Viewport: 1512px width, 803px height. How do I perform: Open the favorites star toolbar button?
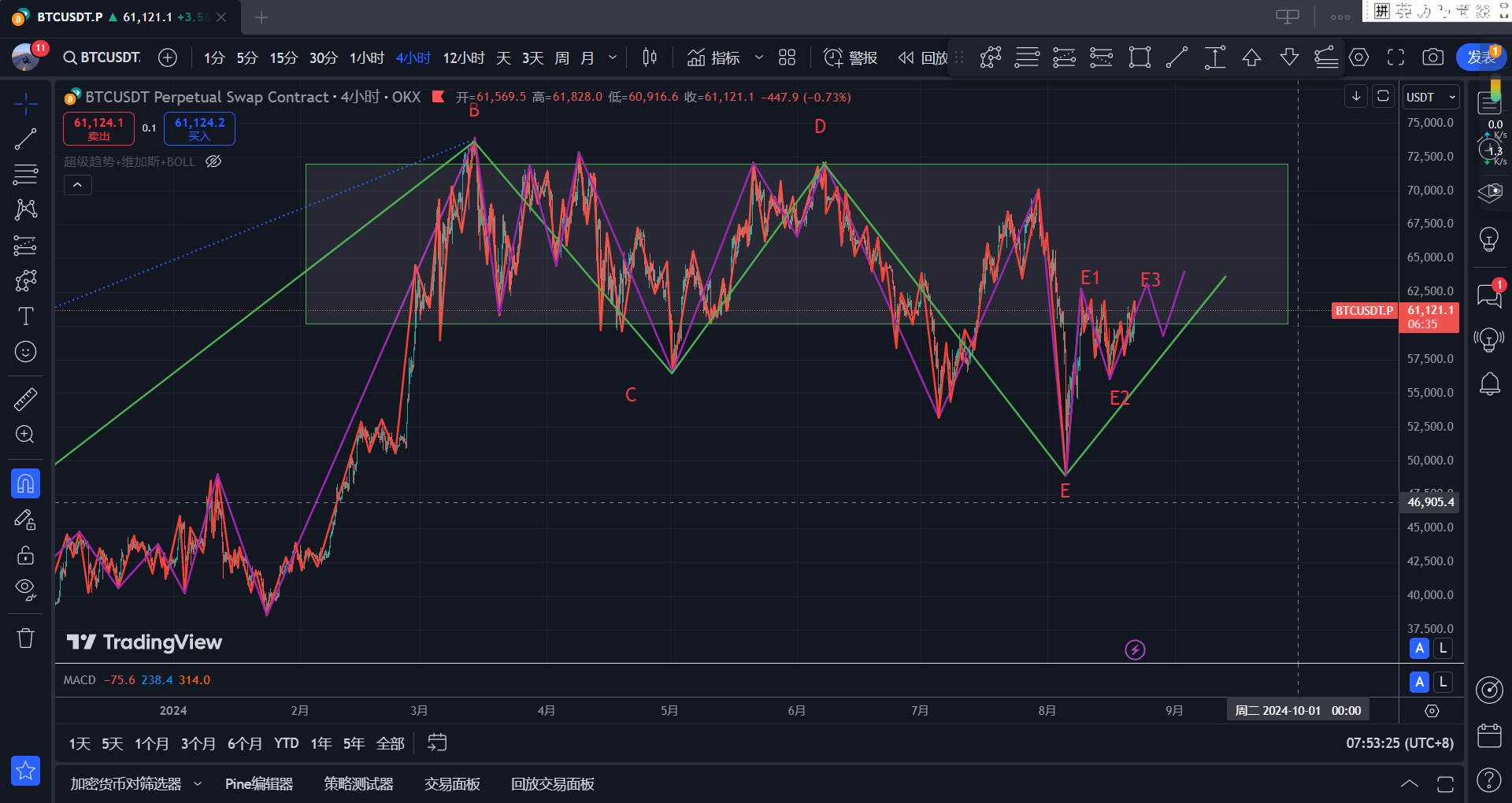[25, 771]
